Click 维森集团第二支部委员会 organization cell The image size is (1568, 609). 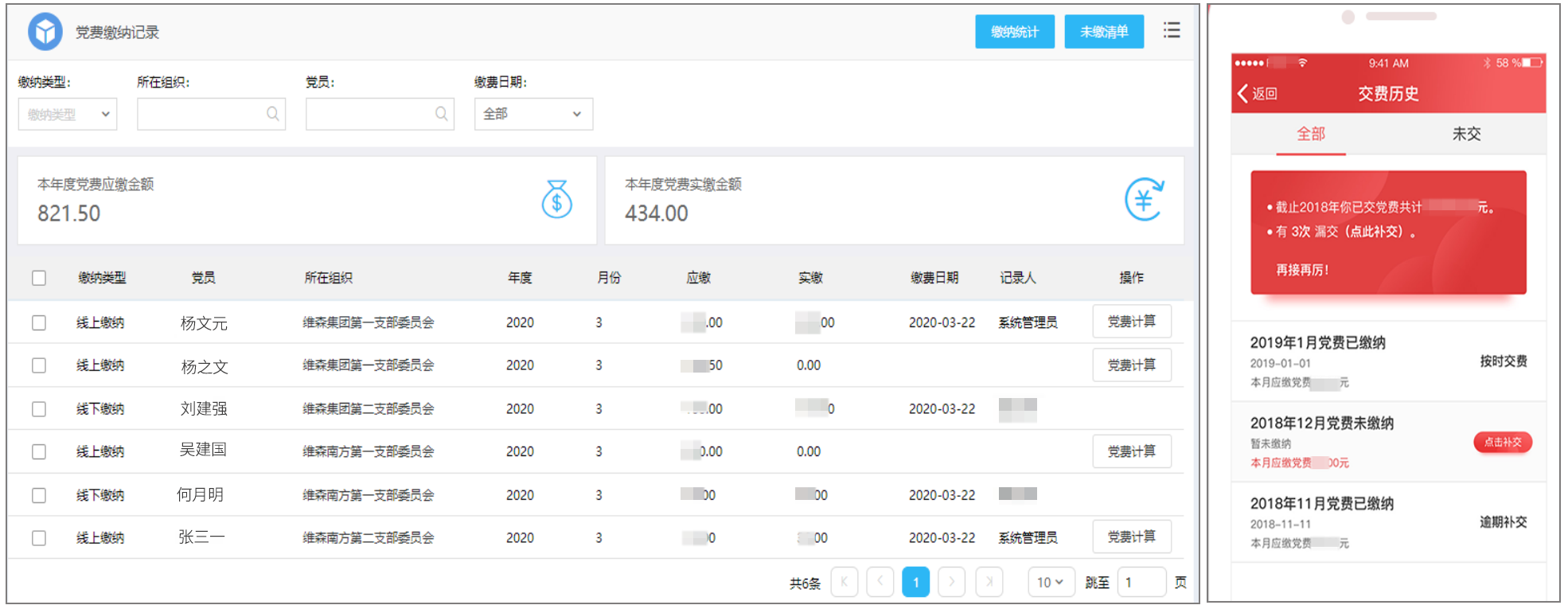369,409
